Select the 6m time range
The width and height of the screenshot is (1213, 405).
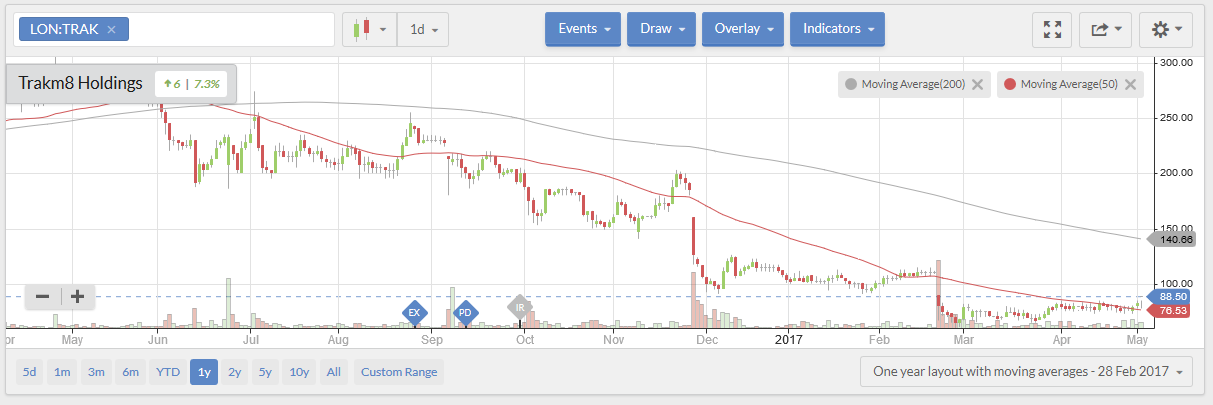tap(130, 373)
